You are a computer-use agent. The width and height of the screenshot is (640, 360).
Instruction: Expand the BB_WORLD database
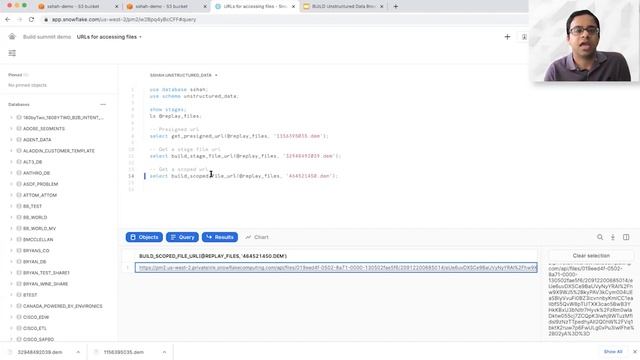(11, 217)
